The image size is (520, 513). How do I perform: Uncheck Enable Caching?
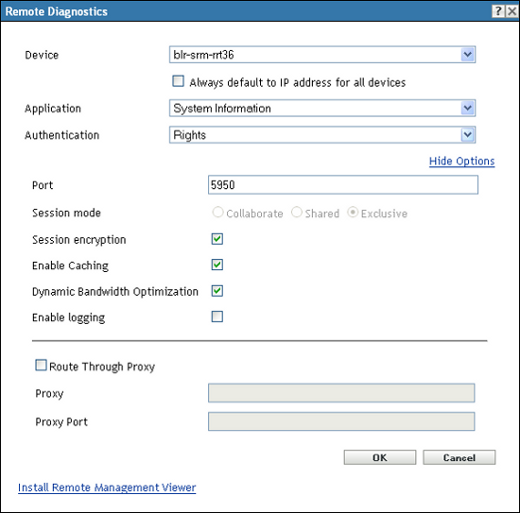coord(217,265)
